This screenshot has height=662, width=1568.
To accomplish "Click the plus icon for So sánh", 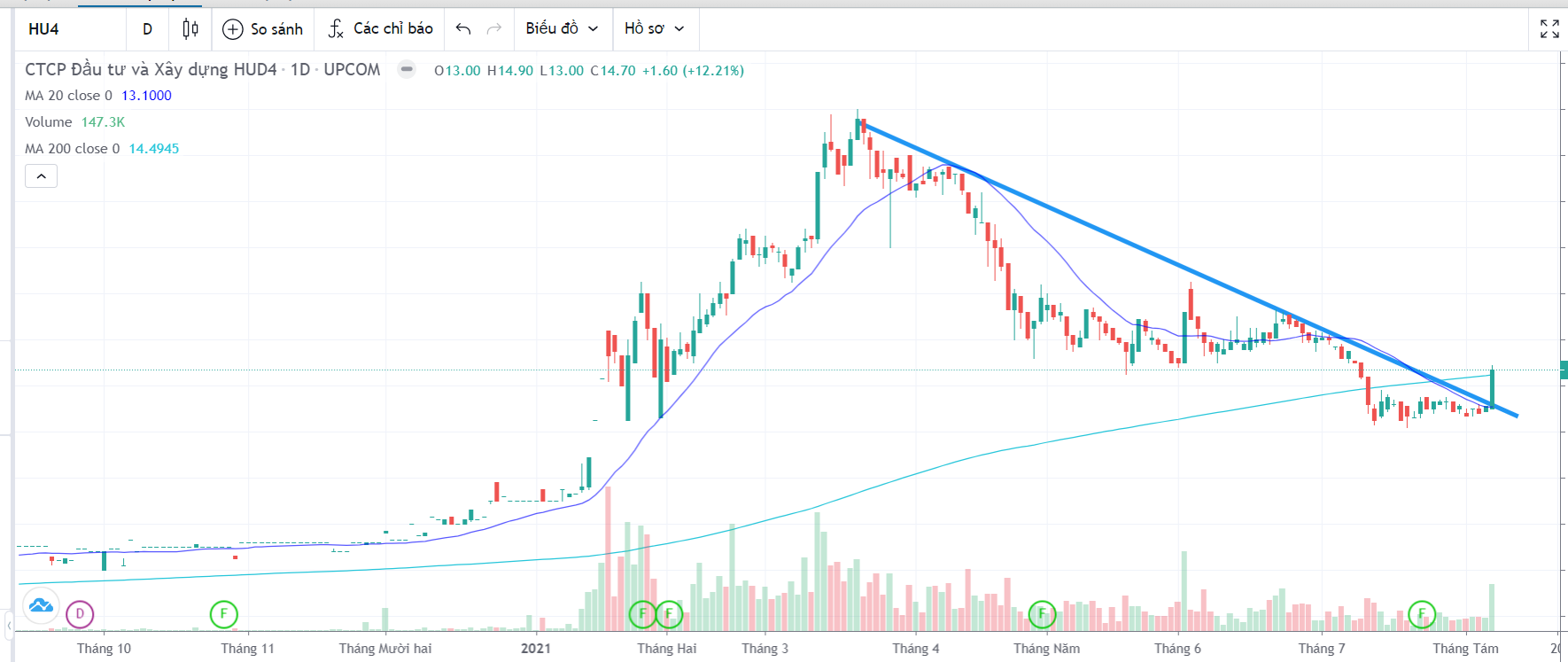I will (x=232, y=29).
